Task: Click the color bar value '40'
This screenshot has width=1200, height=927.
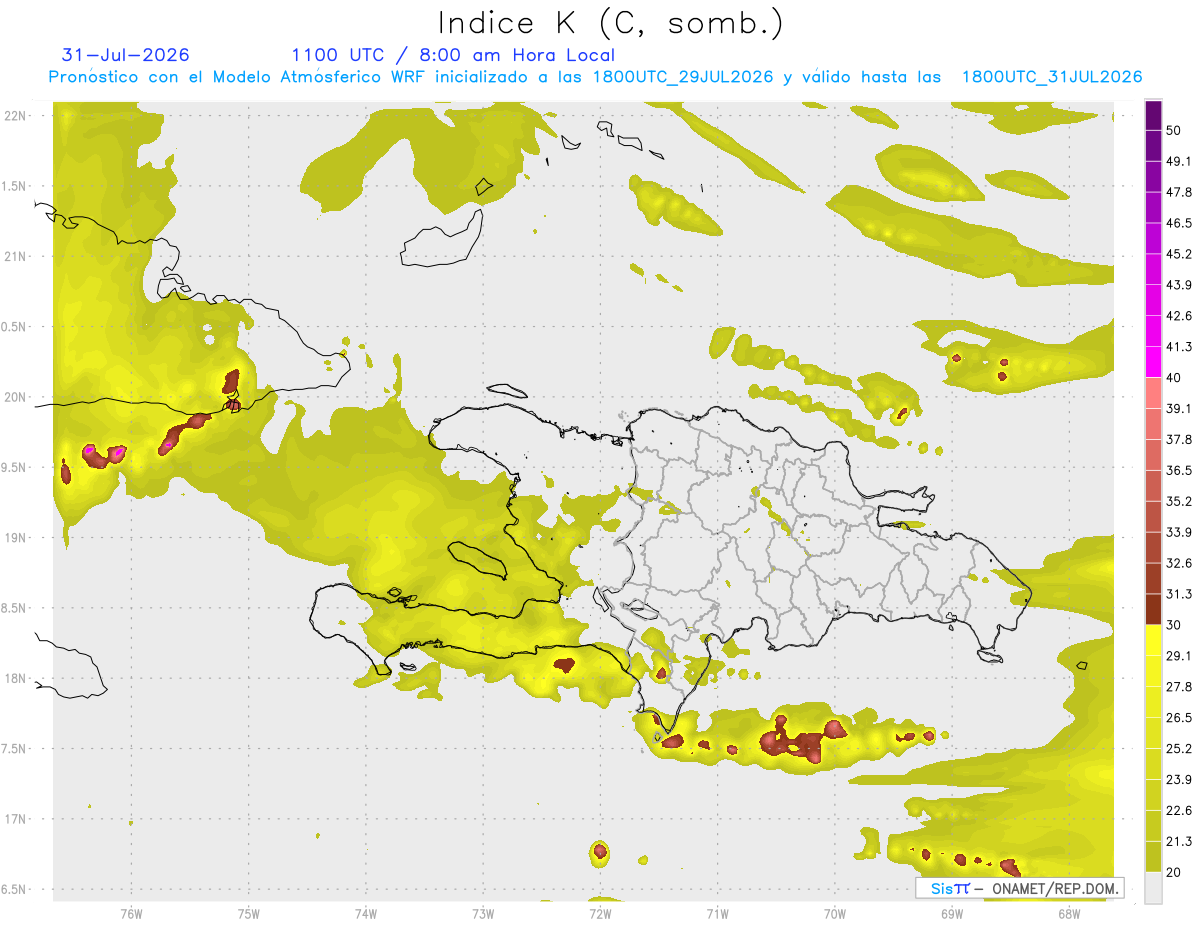Action: (1175, 378)
